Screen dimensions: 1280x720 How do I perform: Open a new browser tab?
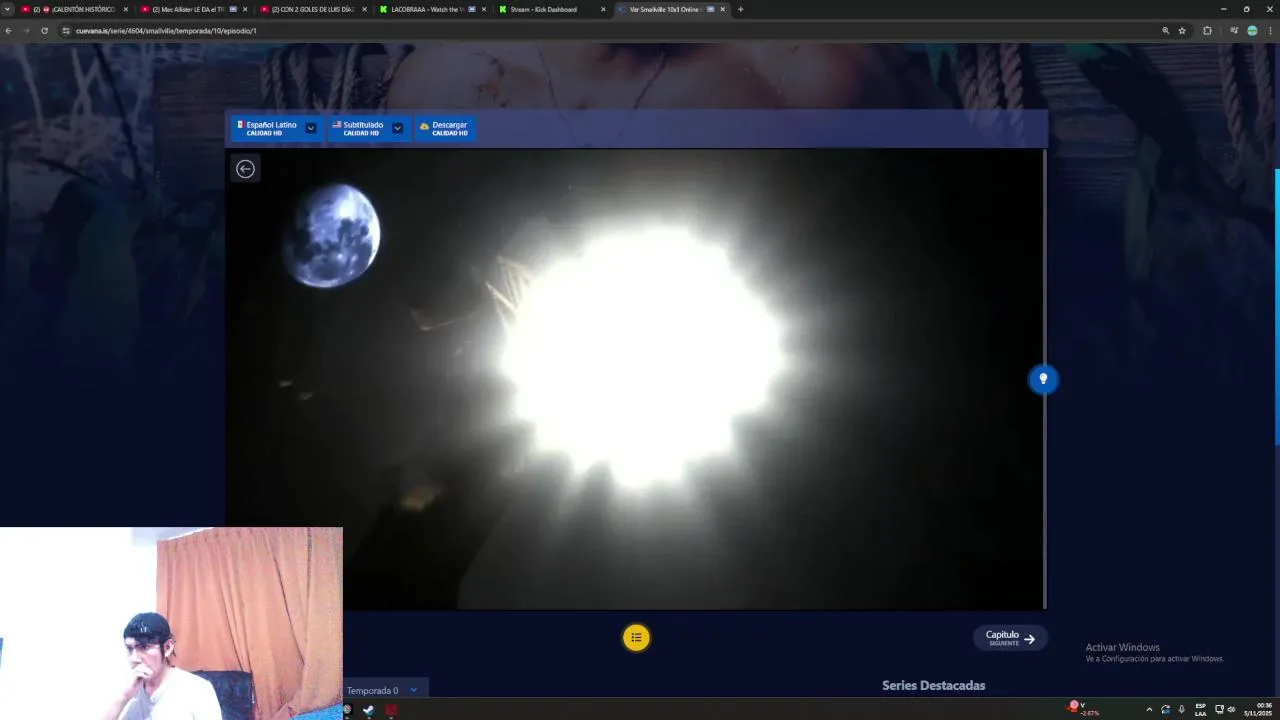click(x=740, y=9)
